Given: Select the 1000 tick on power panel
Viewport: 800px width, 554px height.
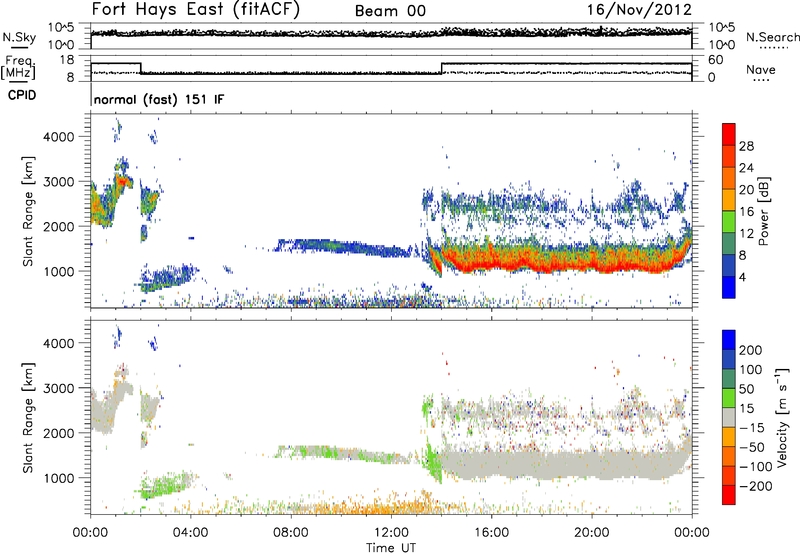Looking at the screenshot, I should click(x=58, y=271).
